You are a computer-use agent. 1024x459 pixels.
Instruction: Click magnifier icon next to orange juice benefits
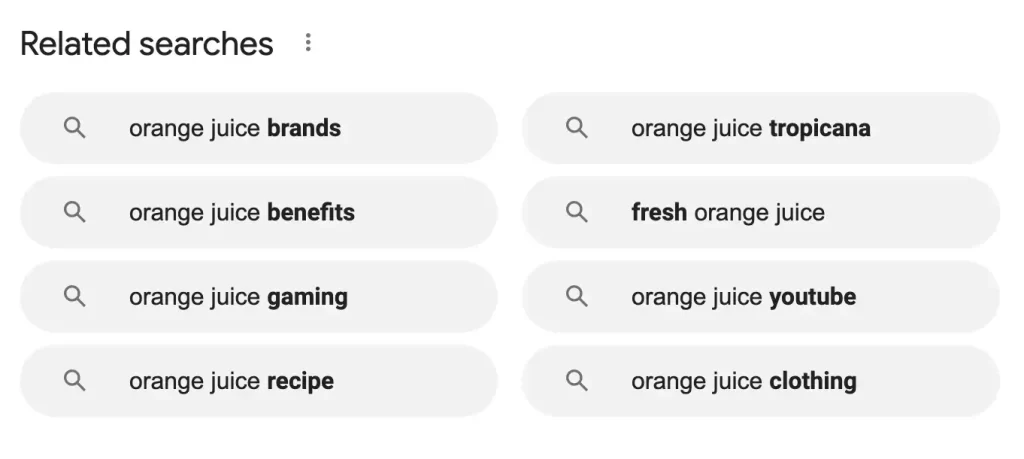[74, 212]
